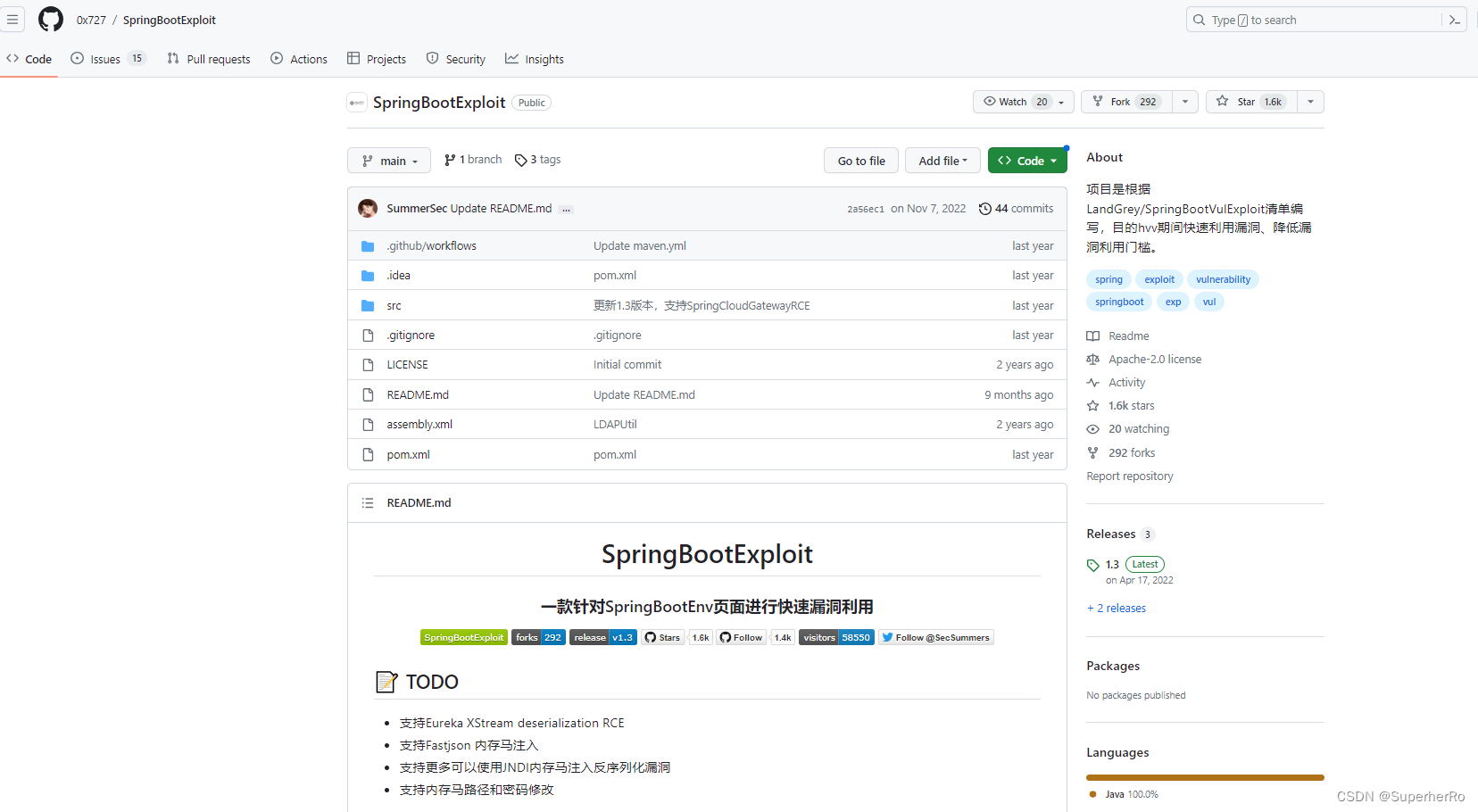
Task: Click the GitHub Octocat logo
Action: (50, 19)
